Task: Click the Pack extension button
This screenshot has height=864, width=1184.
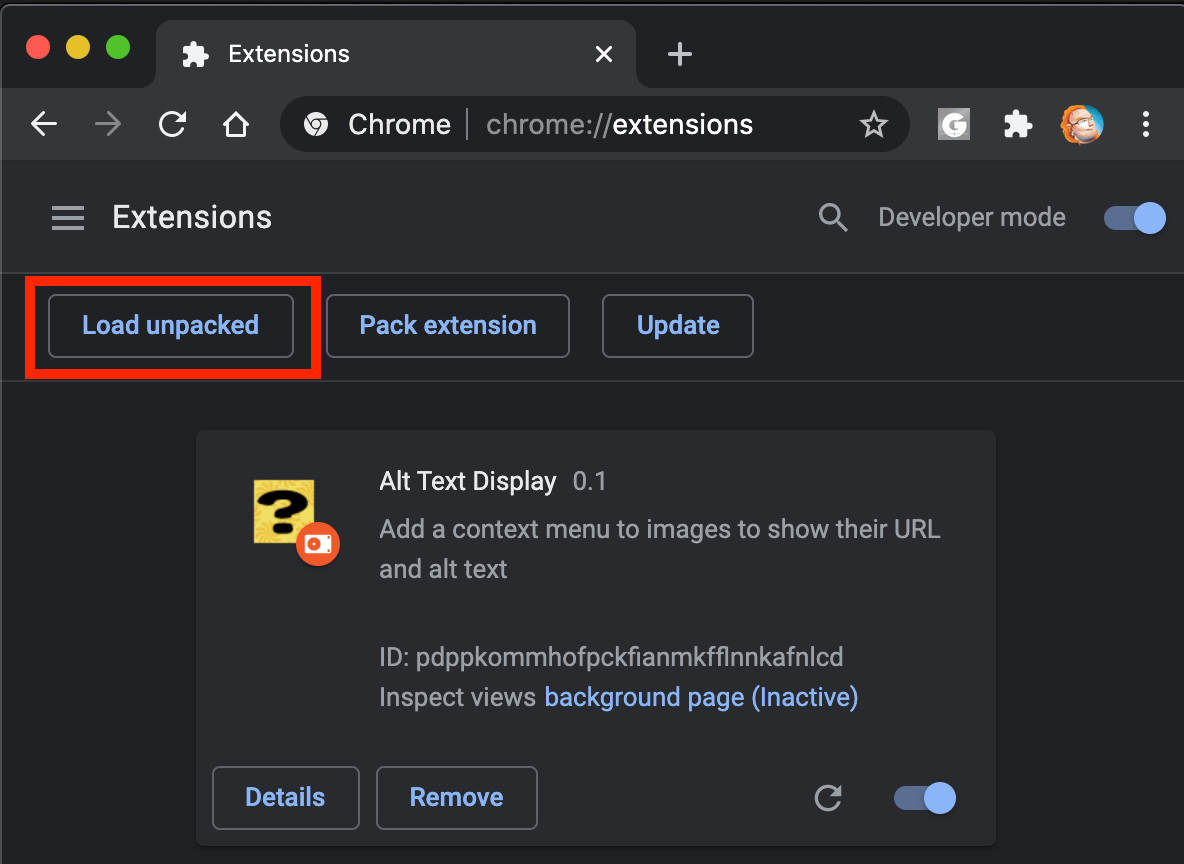Action: pyautogui.click(x=447, y=326)
